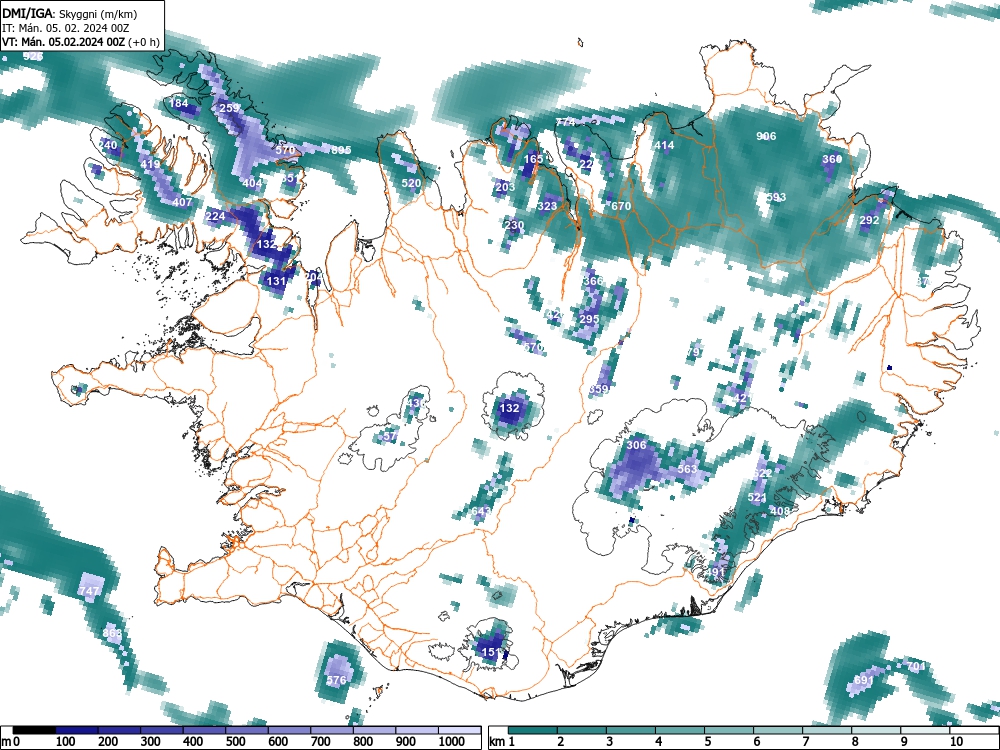This screenshot has height=750, width=1000.
Task: Click the offshore visibility value 691
Action: tap(864, 680)
